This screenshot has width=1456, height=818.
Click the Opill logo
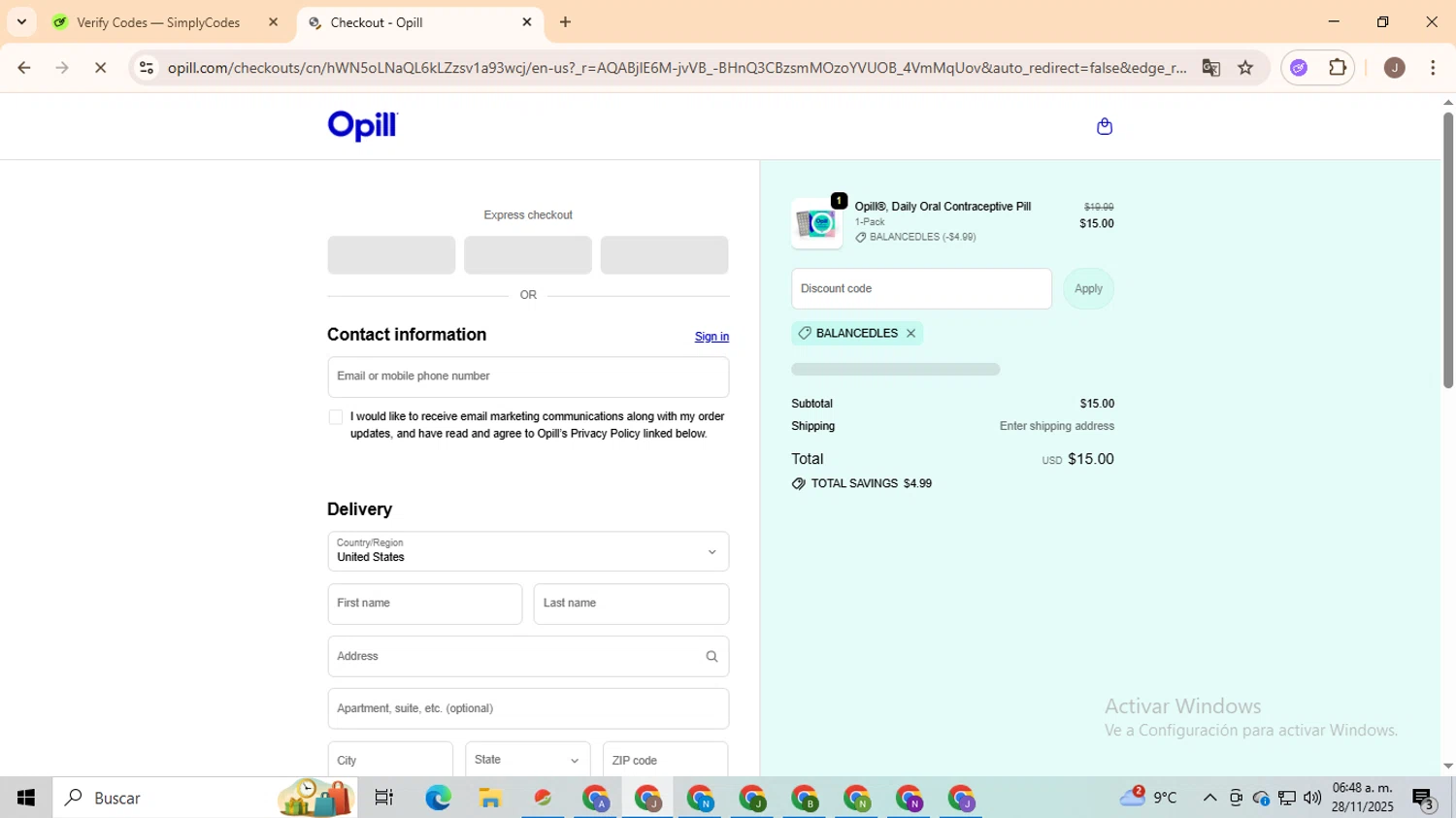362,126
